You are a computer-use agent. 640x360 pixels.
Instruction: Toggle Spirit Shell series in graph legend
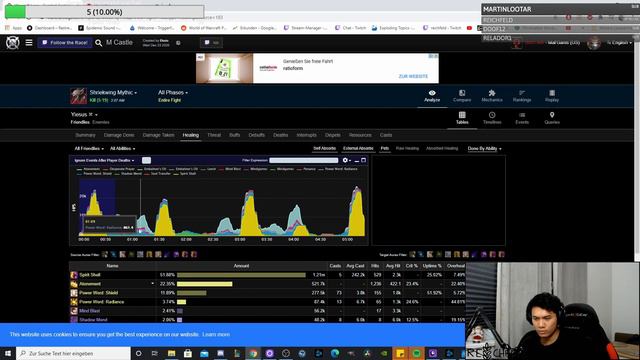click(x=185, y=174)
